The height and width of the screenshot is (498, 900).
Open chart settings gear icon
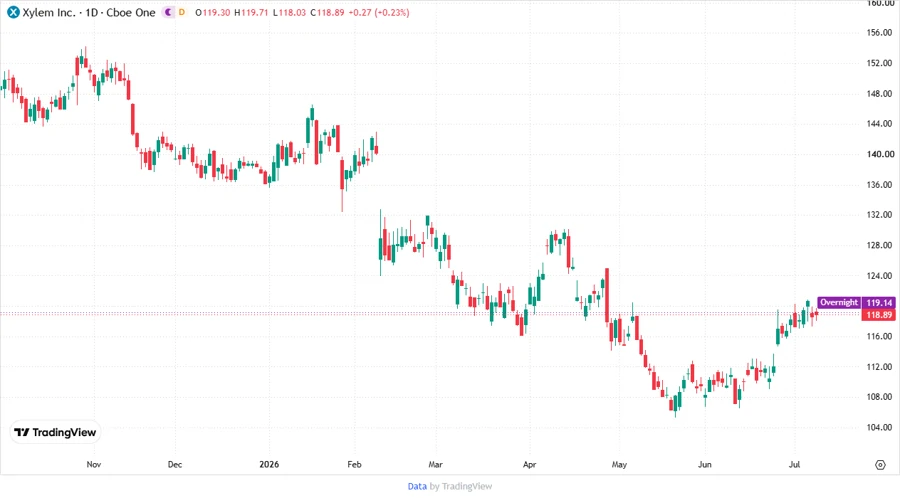[880, 465]
